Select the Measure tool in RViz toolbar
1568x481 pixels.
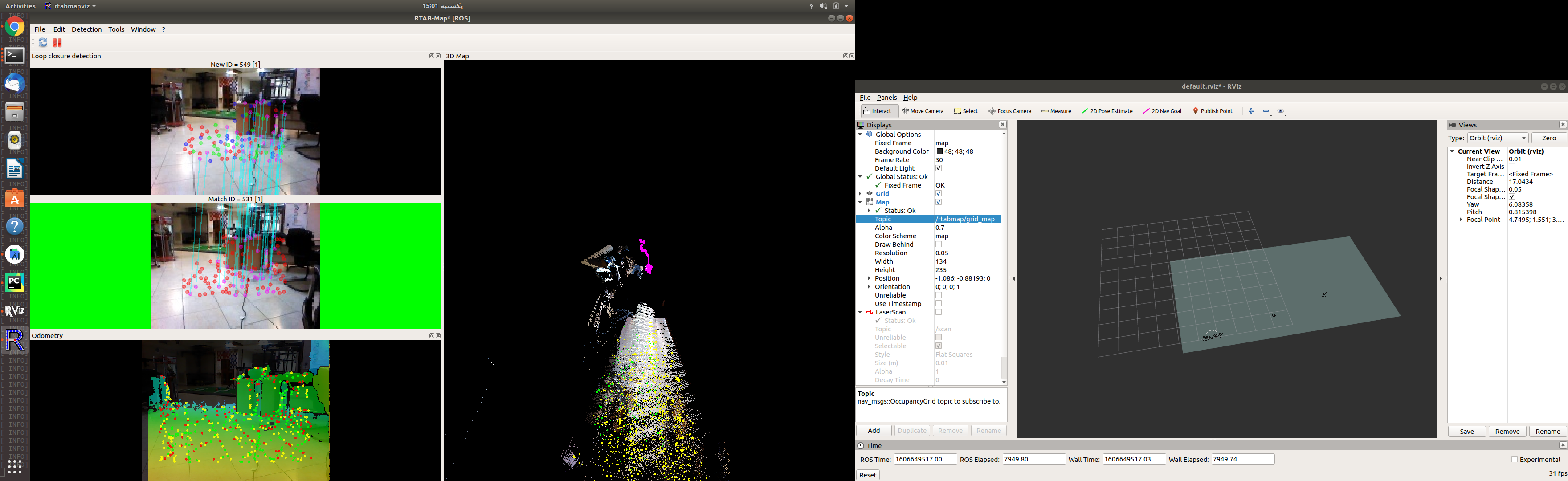(1056, 111)
